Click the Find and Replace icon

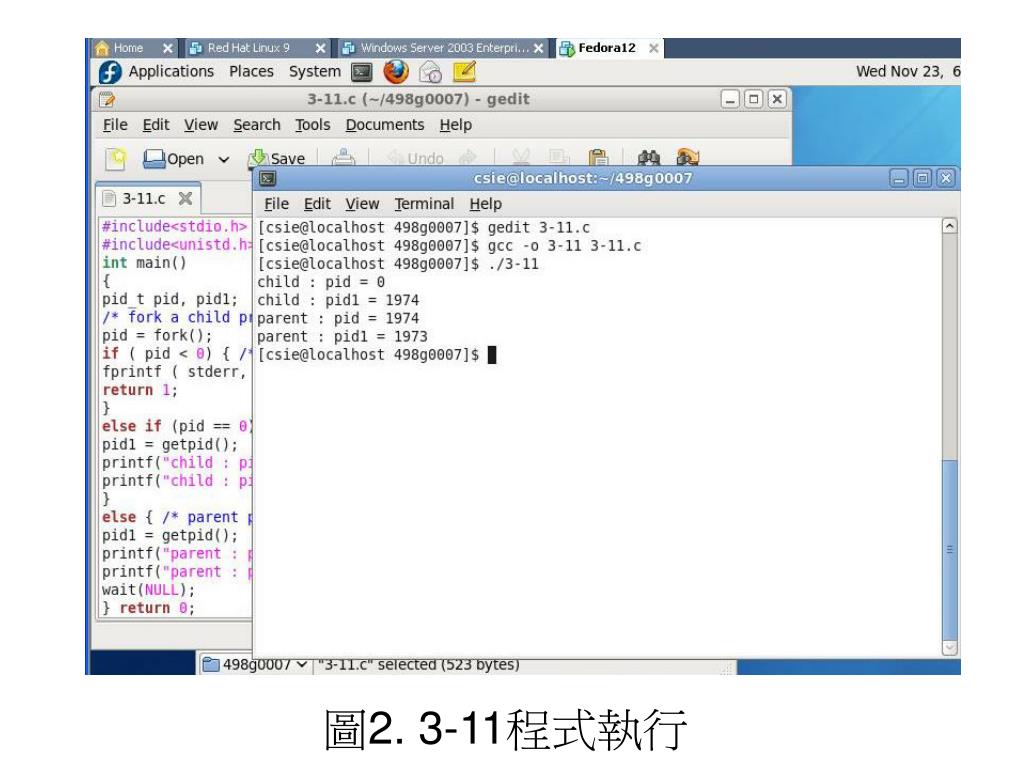pyautogui.click(x=688, y=158)
